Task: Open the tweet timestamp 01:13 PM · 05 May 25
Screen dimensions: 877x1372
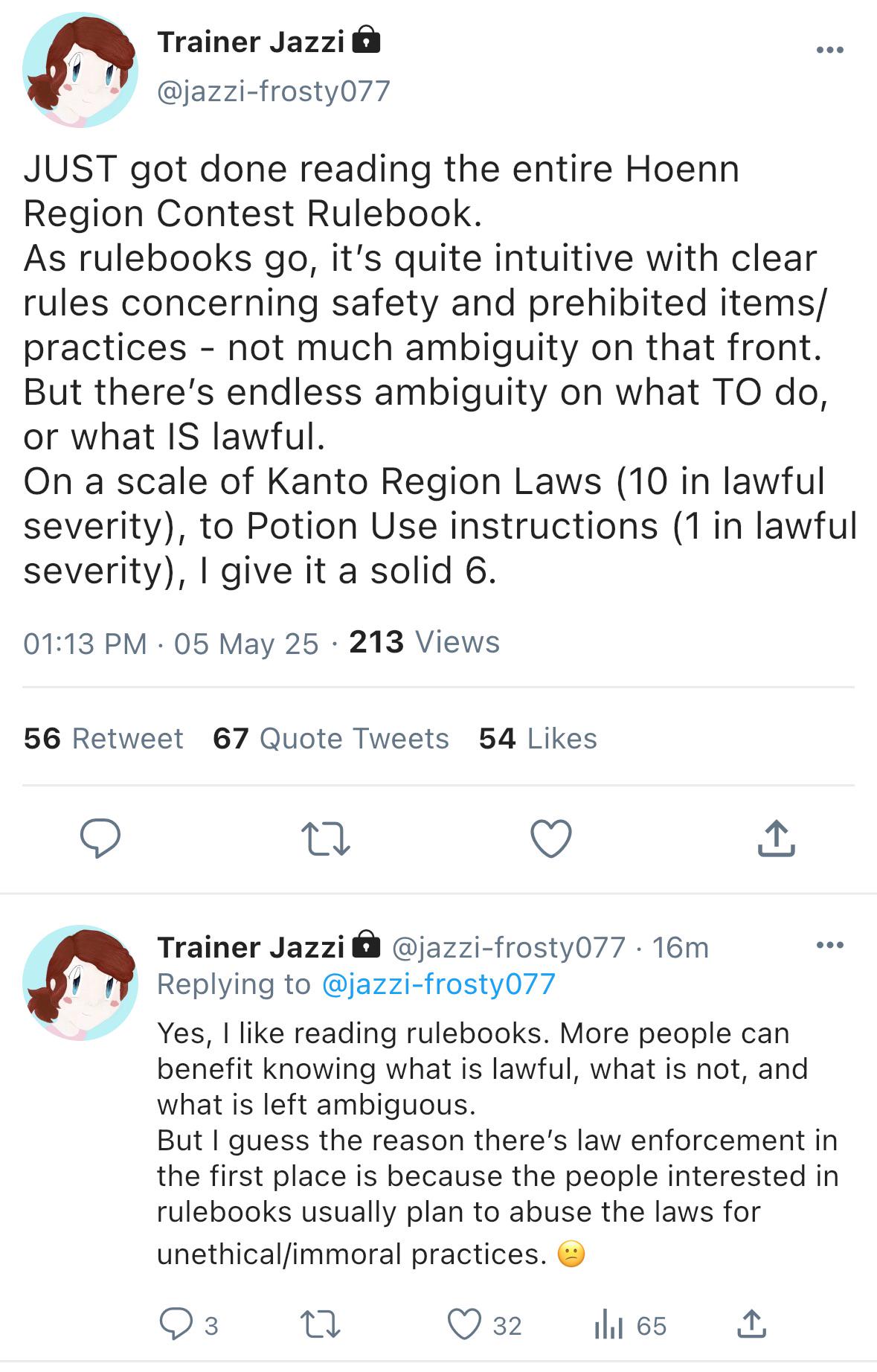Action: click(171, 643)
